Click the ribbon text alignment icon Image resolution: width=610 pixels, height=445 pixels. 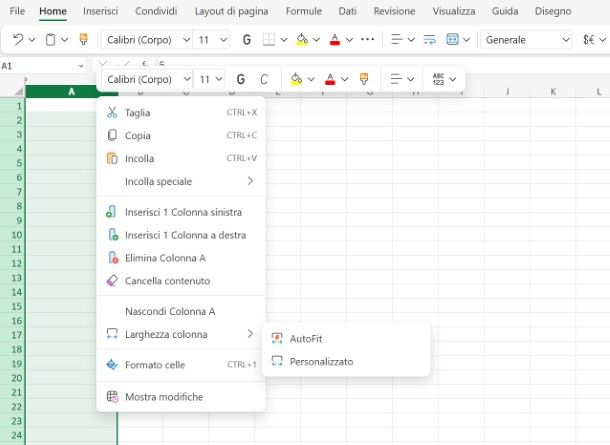click(396, 40)
